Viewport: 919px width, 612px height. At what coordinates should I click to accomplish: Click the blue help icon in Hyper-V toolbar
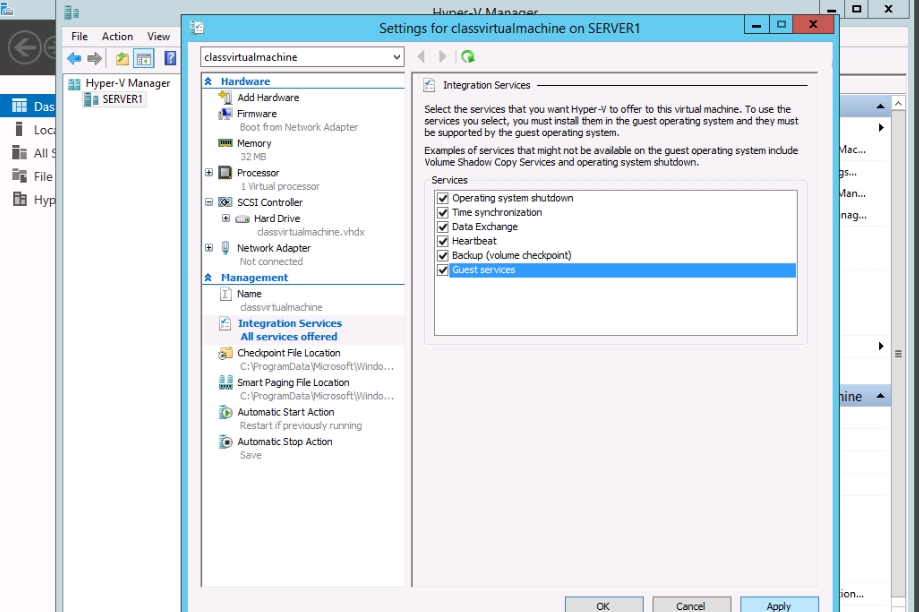pyautogui.click(x=170, y=59)
